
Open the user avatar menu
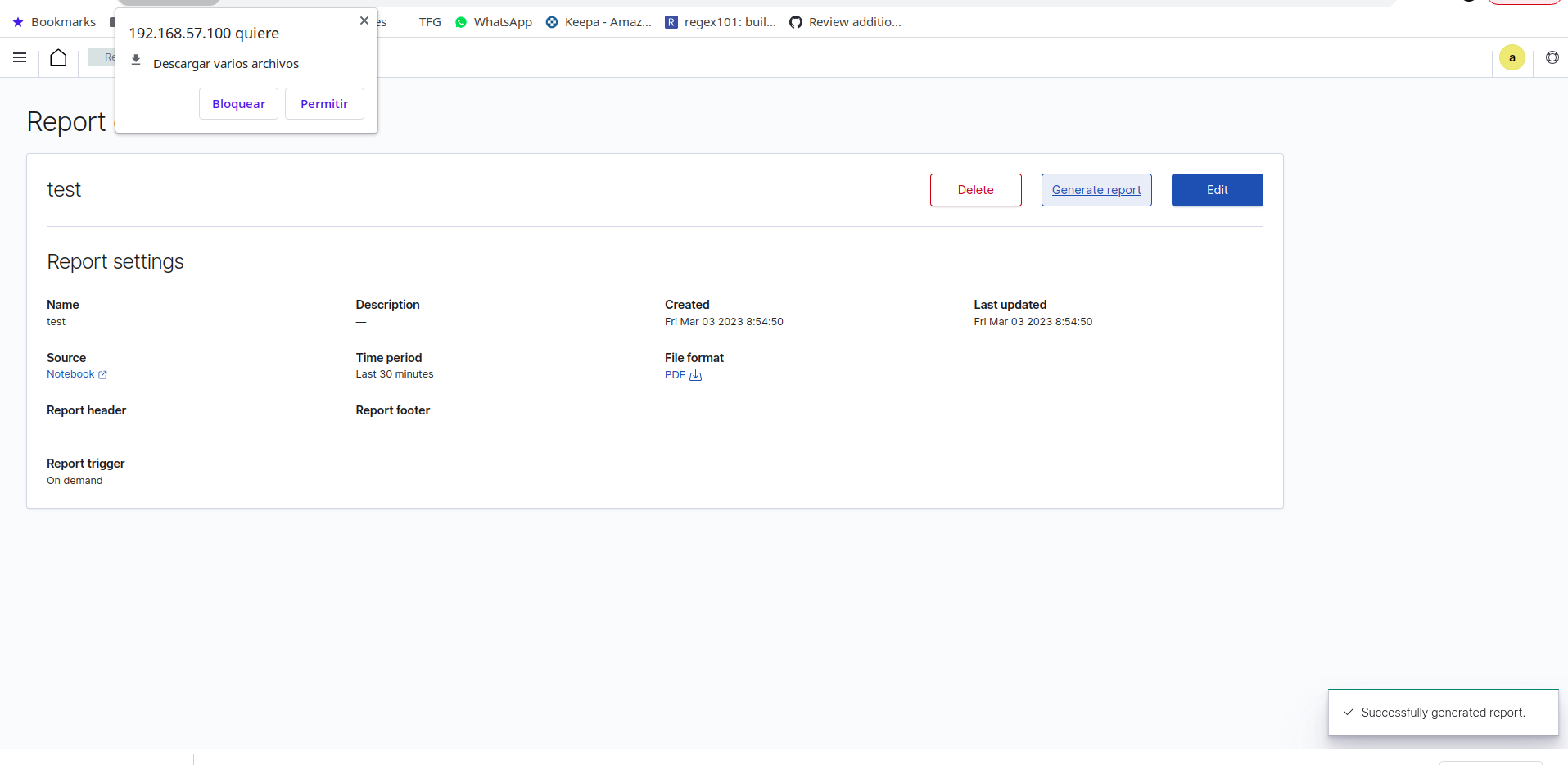[x=1512, y=57]
